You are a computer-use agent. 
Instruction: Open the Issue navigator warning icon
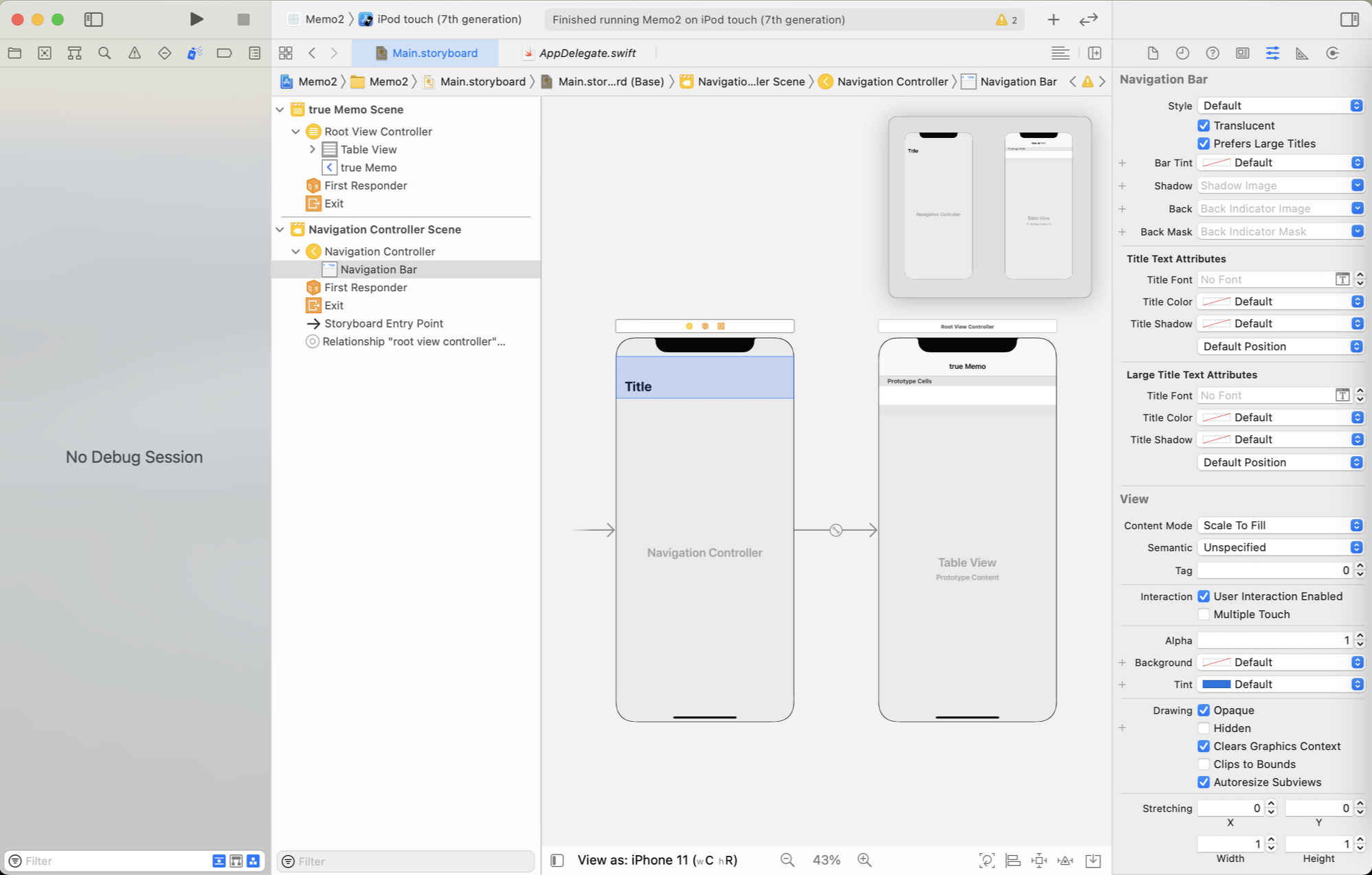tap(135, 53)
